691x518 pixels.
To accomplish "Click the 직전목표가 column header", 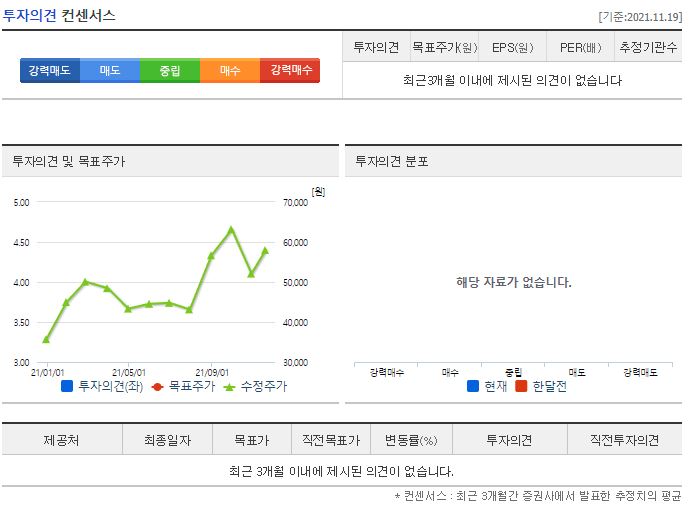I will coord(331,440).
